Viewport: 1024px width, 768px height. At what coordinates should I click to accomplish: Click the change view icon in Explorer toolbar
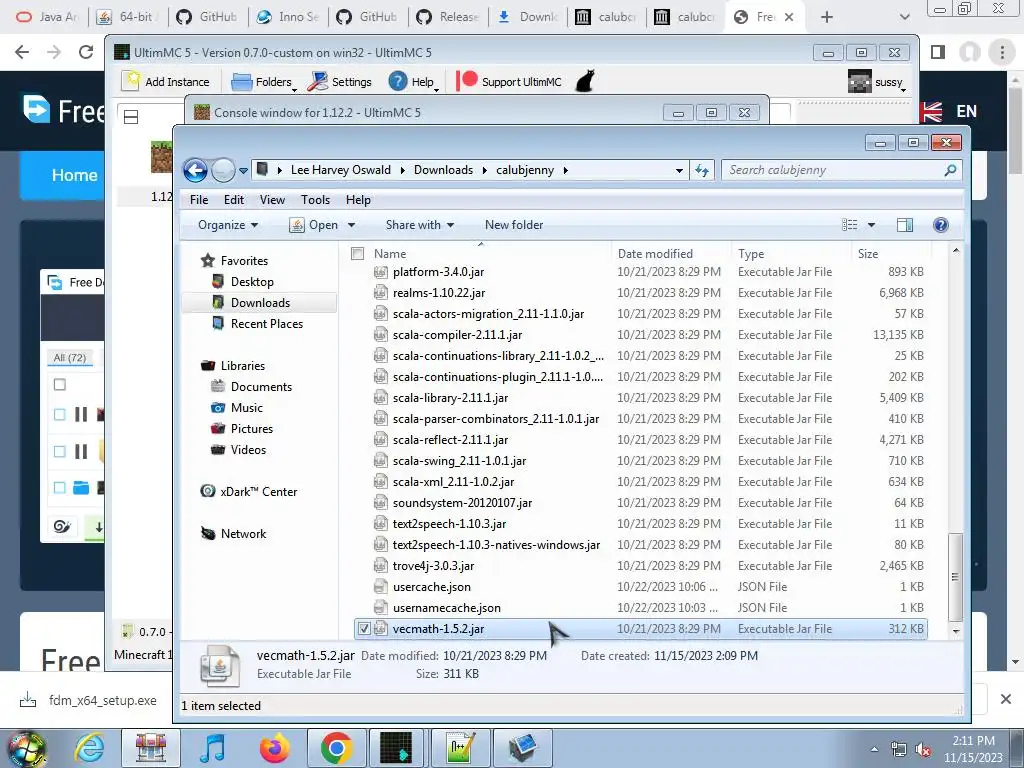(x=850, y=225)
